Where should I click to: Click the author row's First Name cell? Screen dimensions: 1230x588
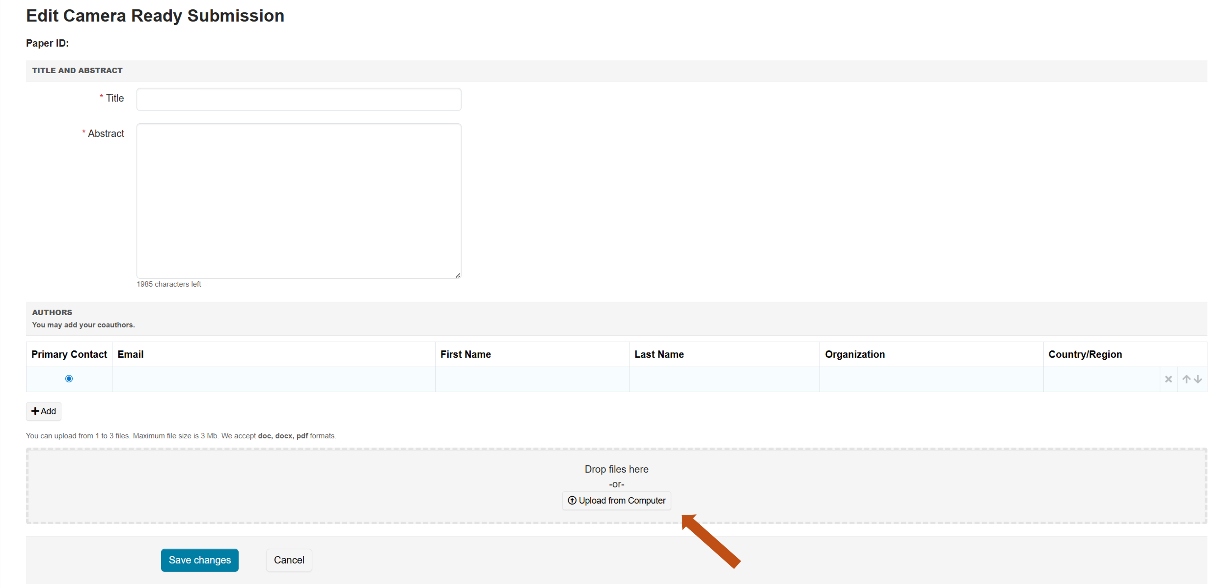[532, 379]
